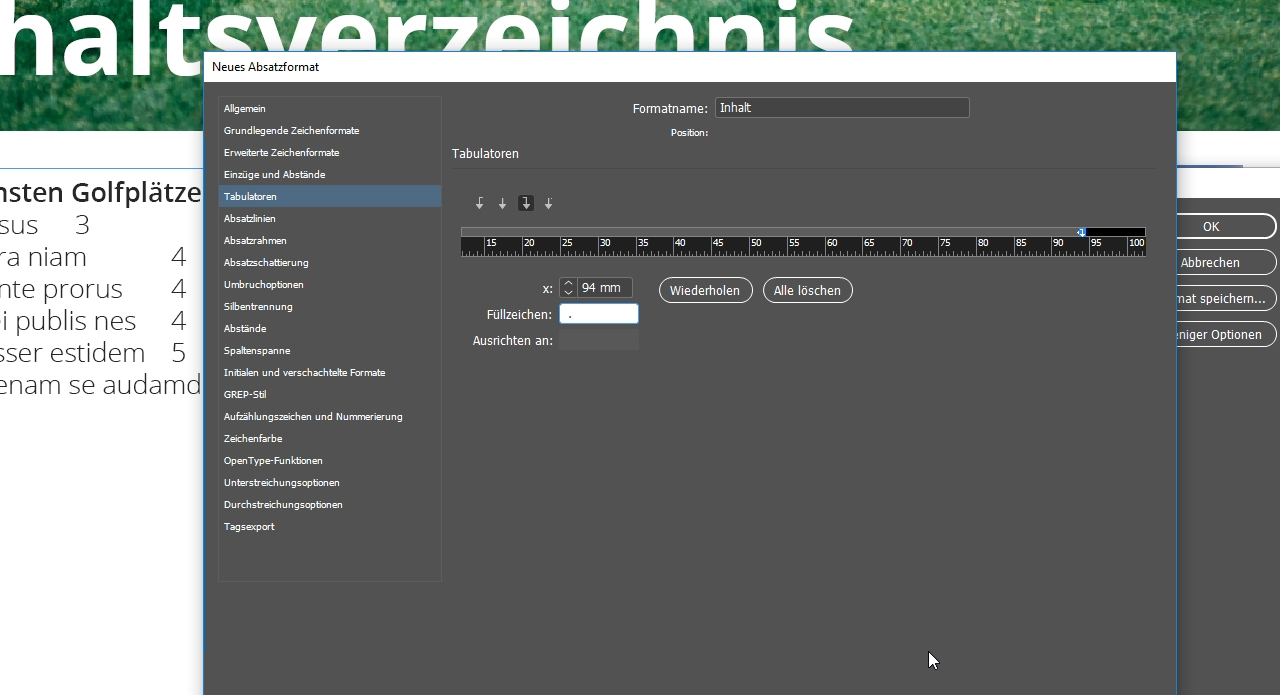This screenshot has height=695, width=1280.
Task: Click the Formatname field containing Inhalt
Action: coord(842,107)
